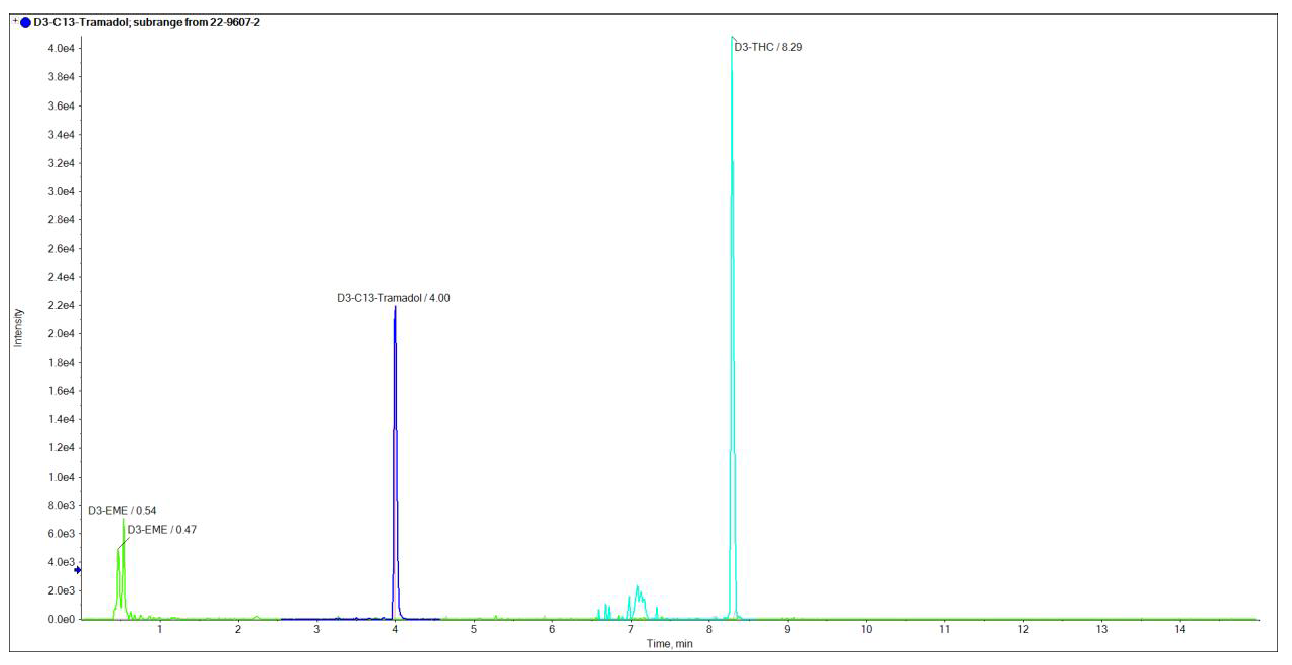Image resolution: width=1292 pixels, height=665 pixels.
Task: Select the D3-THC / 8.29 peak label
Action: pos(770,44)
